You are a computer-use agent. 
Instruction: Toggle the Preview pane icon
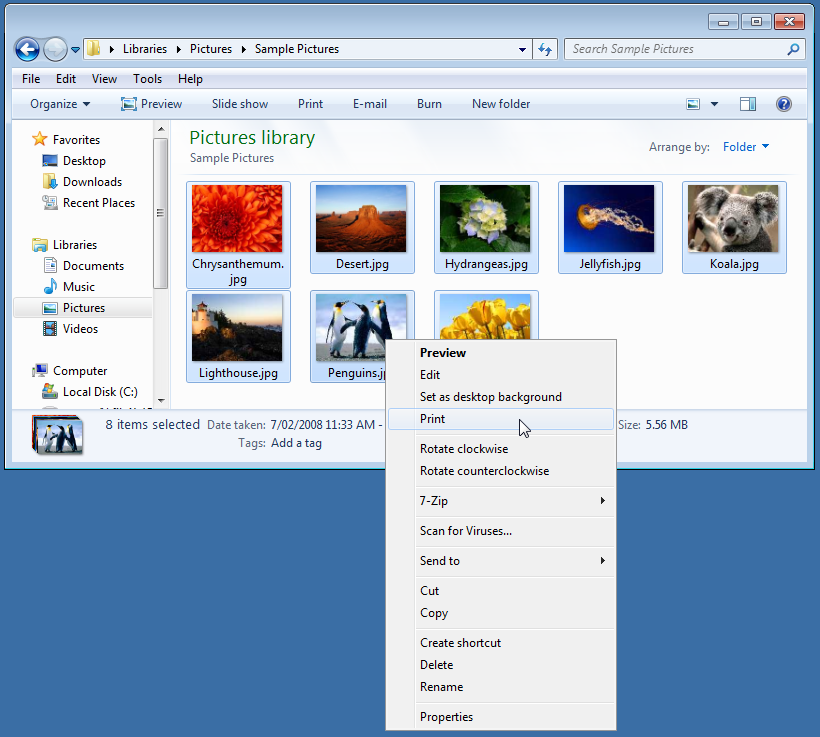point(747,104)
